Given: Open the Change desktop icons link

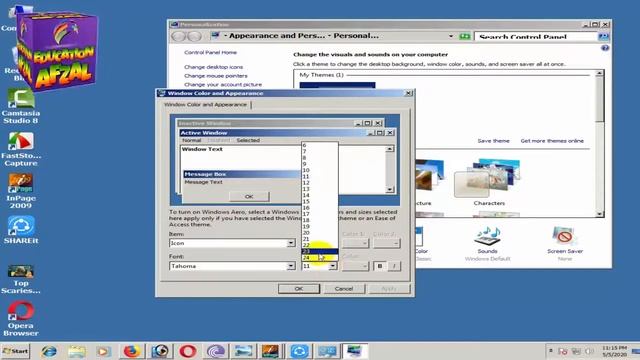Looking at the screenshot, I should pos(213,67).
